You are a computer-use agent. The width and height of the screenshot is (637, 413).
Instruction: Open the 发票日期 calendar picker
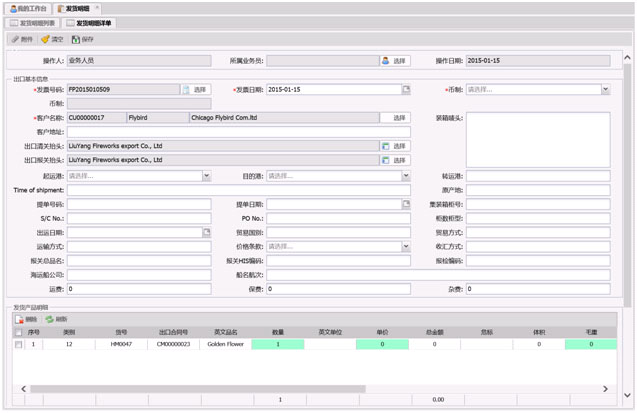point(406,89)
